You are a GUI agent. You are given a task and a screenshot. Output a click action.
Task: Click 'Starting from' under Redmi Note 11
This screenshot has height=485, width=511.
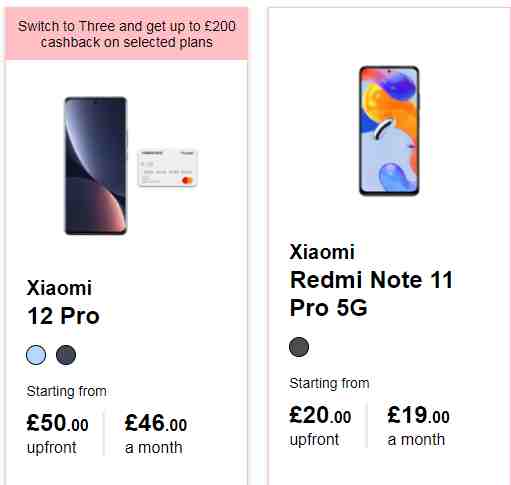[x=329, y=383]
